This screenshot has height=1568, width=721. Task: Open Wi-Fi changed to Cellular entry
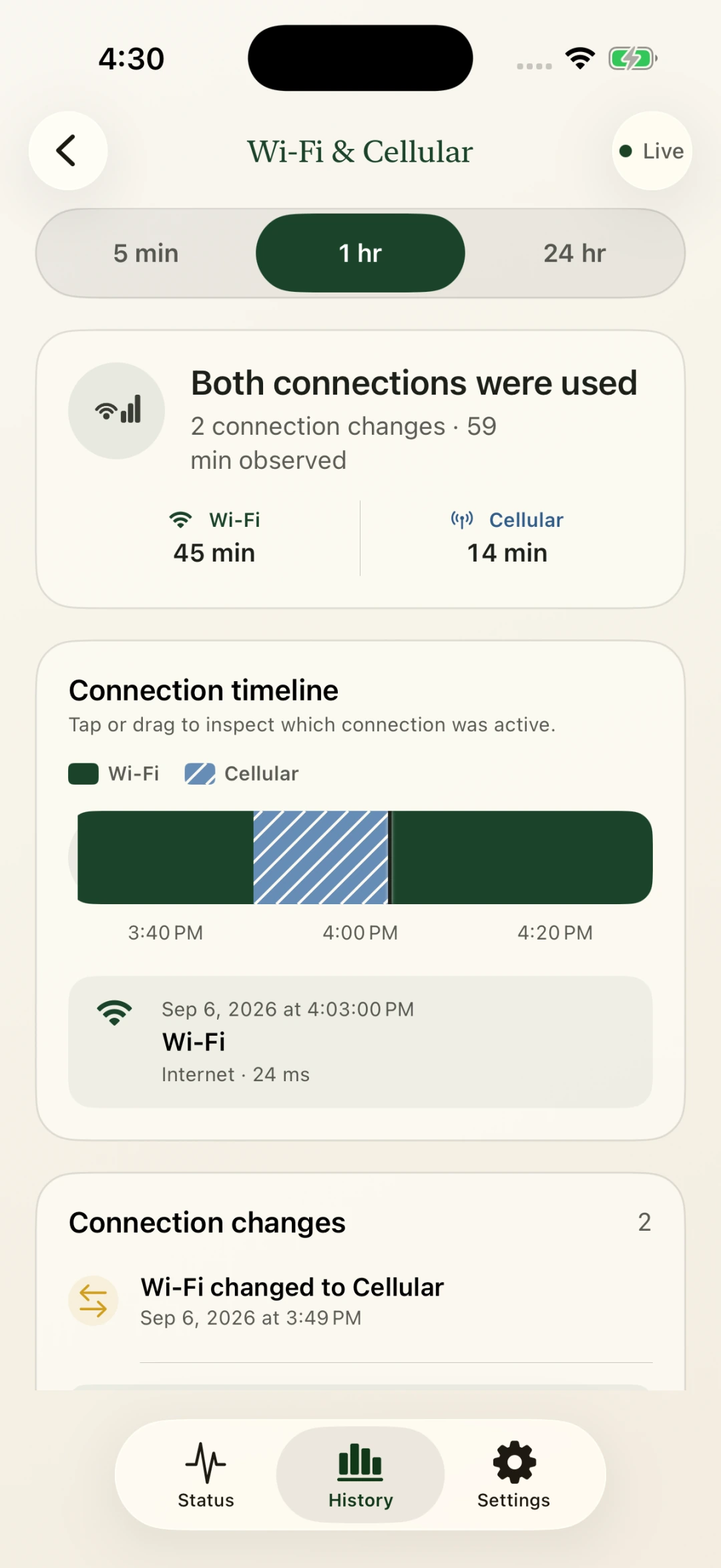(x=360, y=1302)
